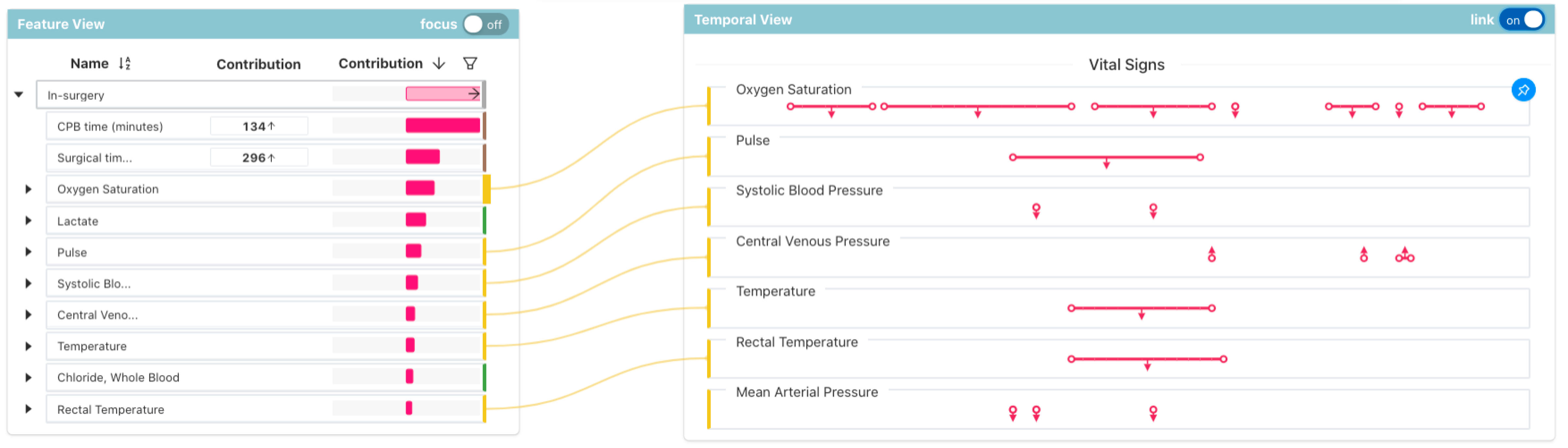Screen dimensions: 1568x448
Task: Sort names alphabetically with A-Z icon
Action: [x=125, y=64]
